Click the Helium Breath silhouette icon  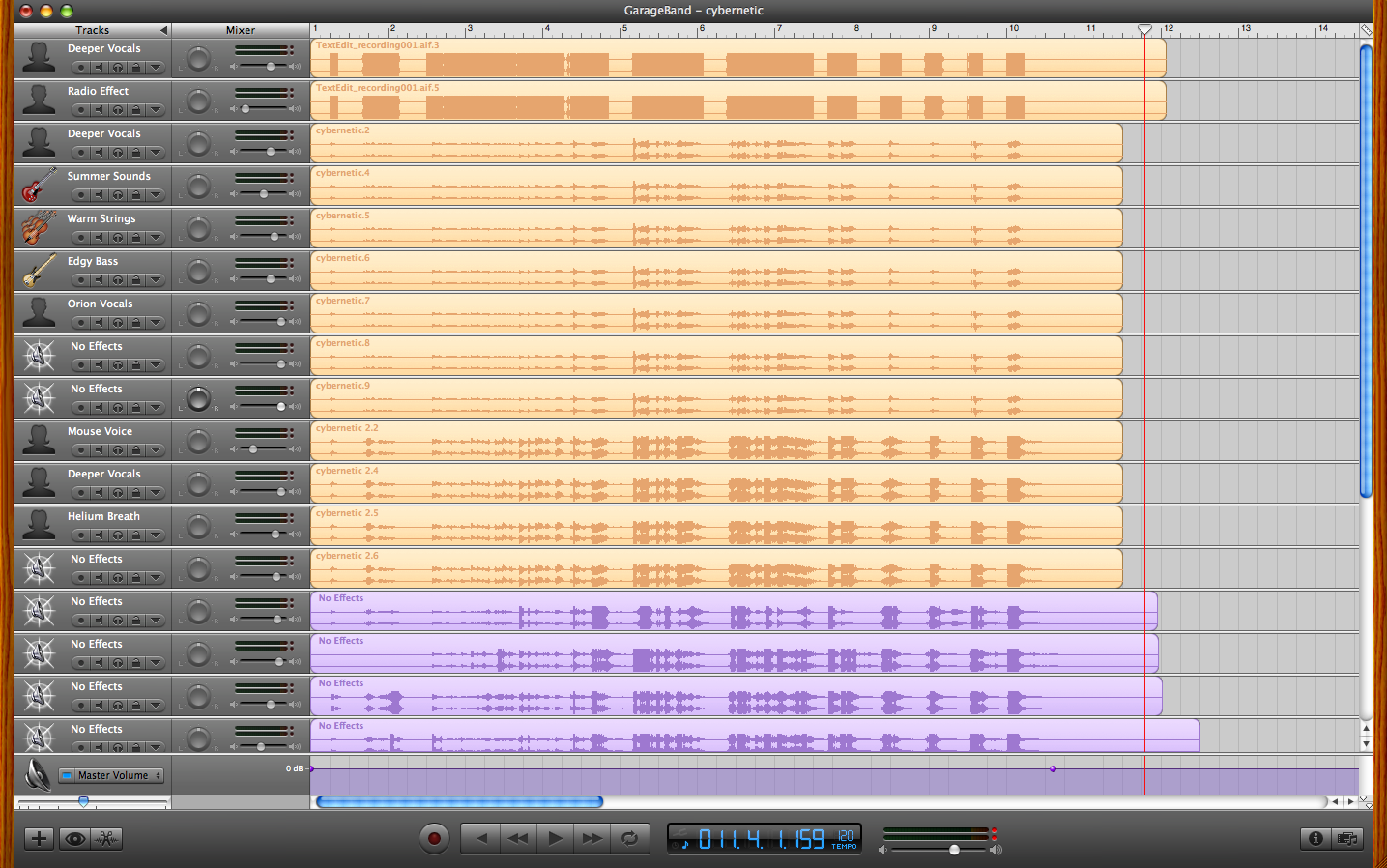click(x=39, y=525)
